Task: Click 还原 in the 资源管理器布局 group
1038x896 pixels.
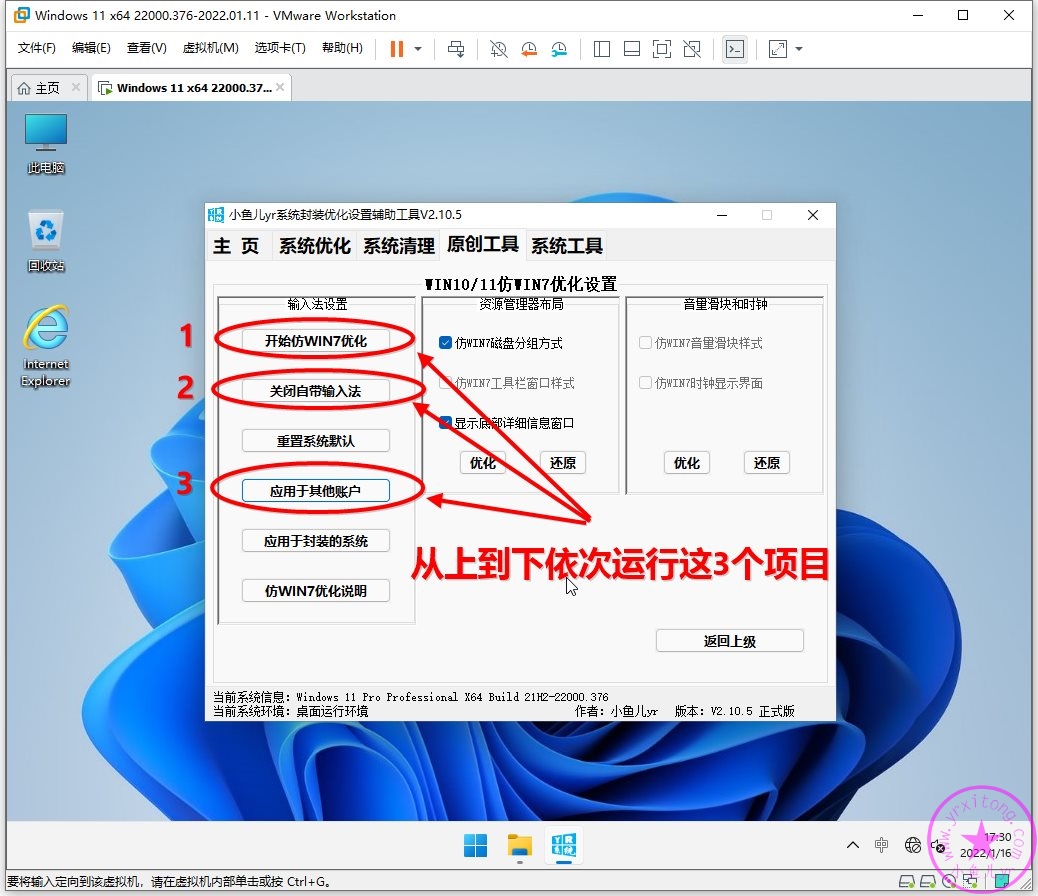Action: click(x=563, y=463)
